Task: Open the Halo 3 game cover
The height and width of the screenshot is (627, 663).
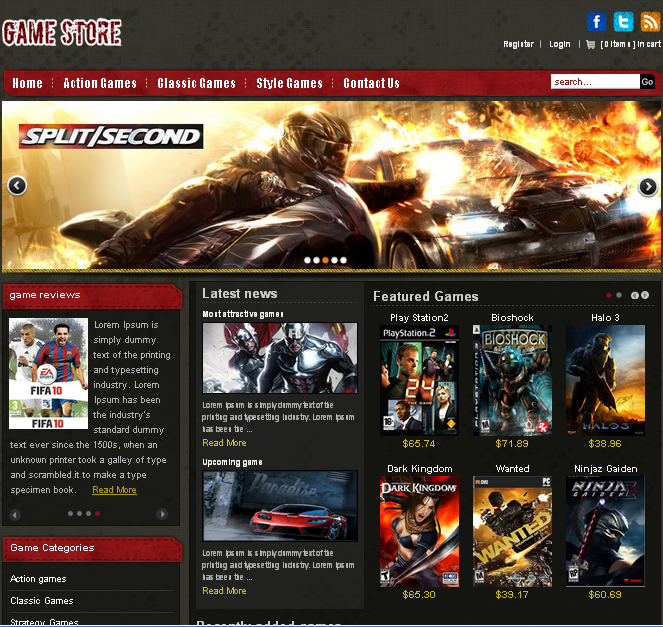Action: pos(605,380)
